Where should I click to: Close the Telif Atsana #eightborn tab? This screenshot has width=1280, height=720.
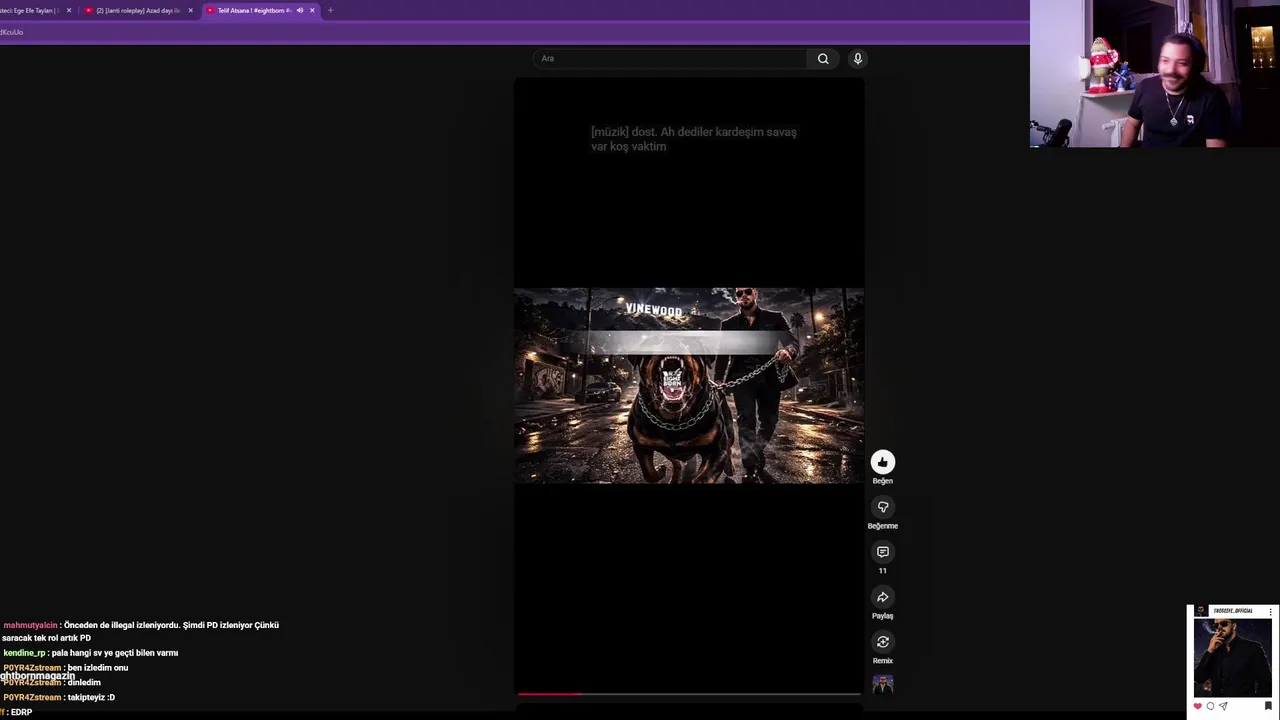pyautogui.click(x=312, y=10)
